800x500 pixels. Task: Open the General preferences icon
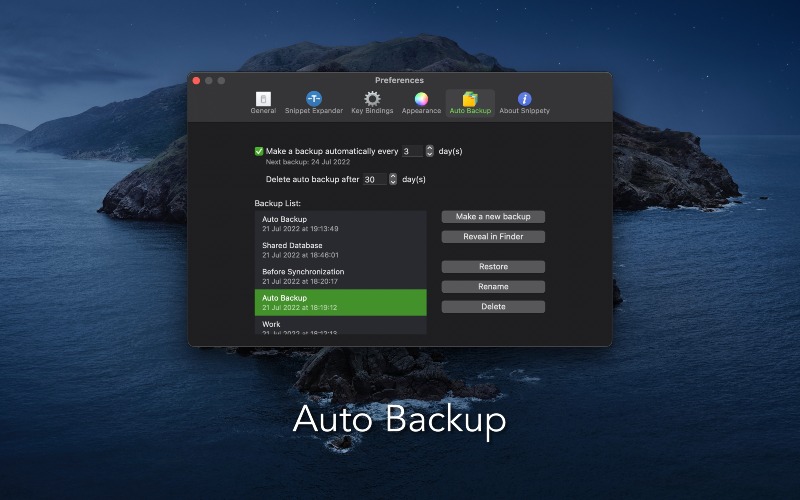(263, 103)
